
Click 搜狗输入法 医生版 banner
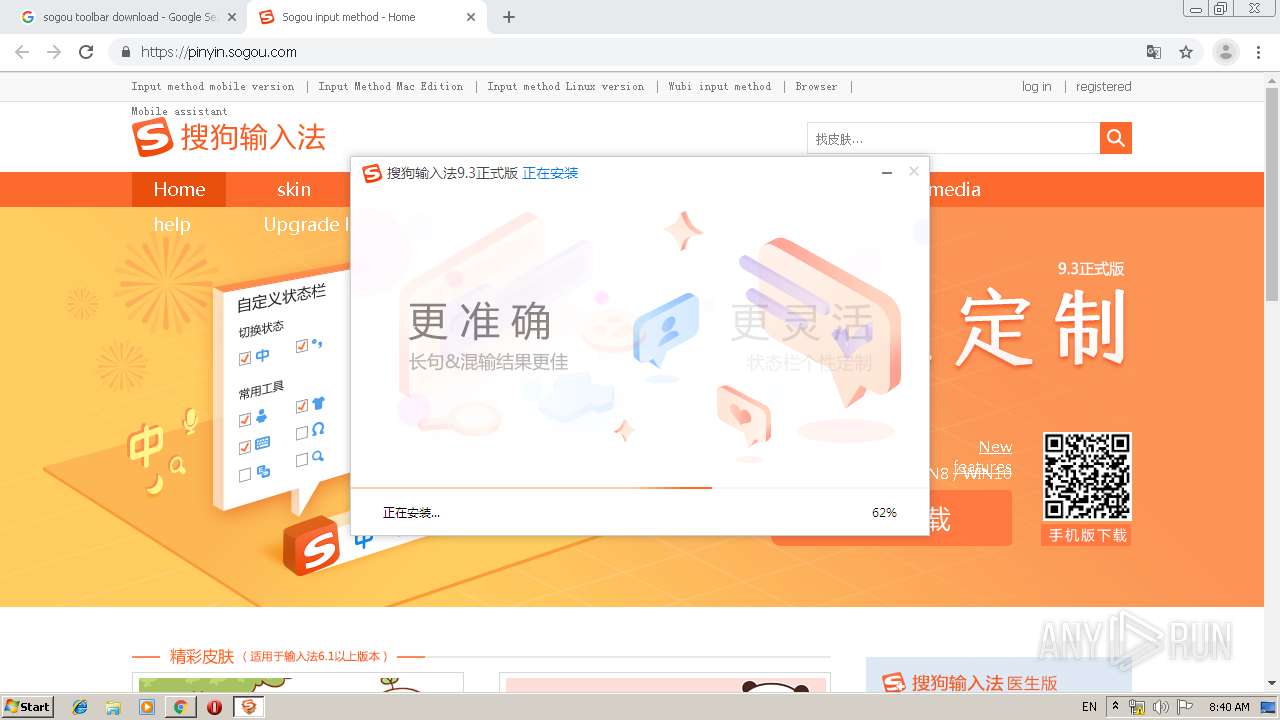[998, 675]
